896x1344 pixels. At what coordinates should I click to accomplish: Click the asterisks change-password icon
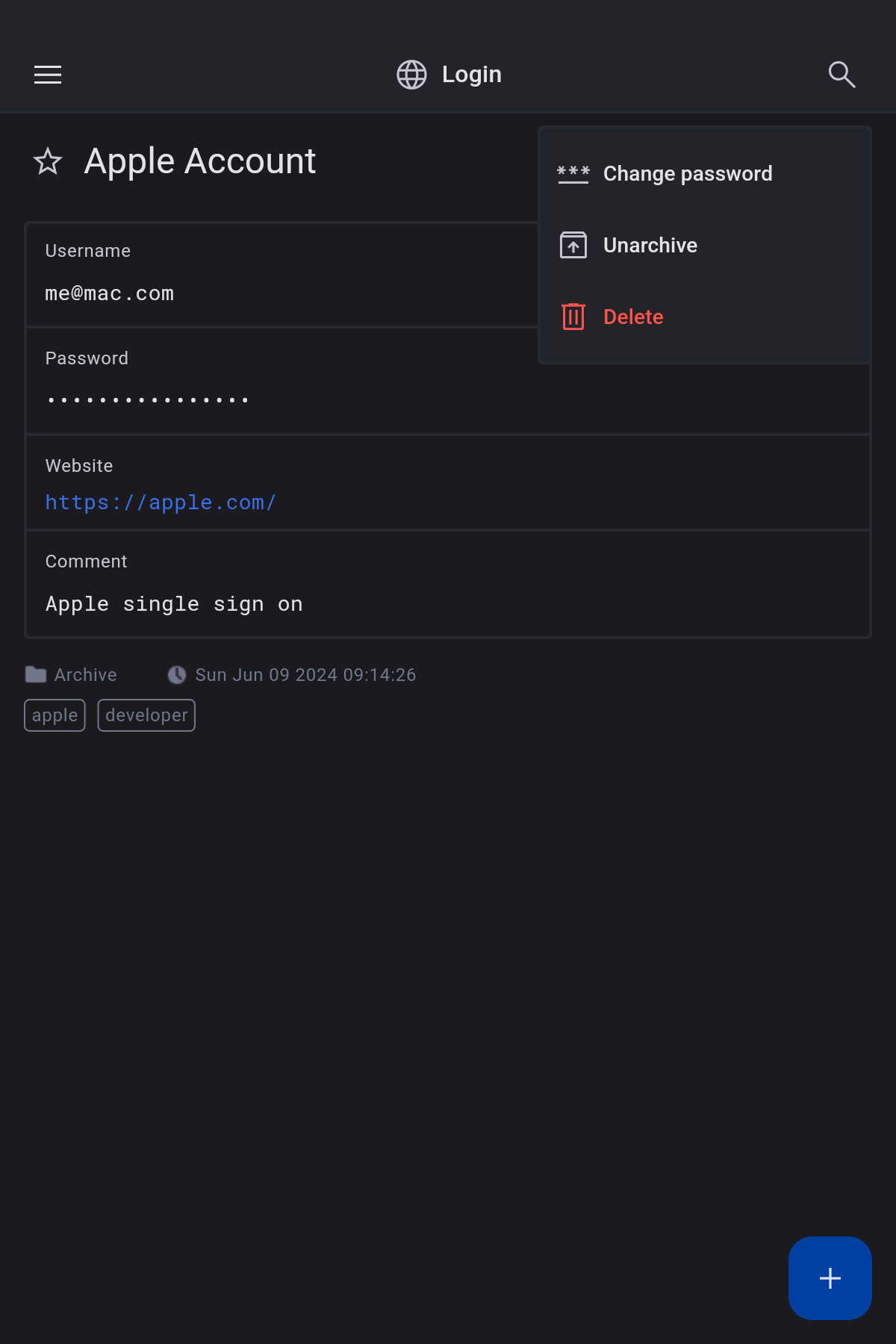[573, 174]
